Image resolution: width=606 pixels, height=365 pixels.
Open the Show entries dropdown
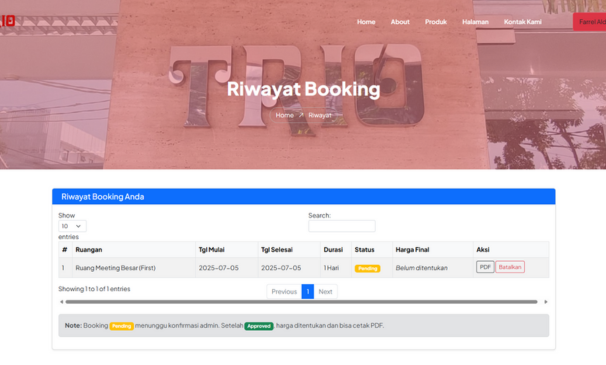coord(72,226)
